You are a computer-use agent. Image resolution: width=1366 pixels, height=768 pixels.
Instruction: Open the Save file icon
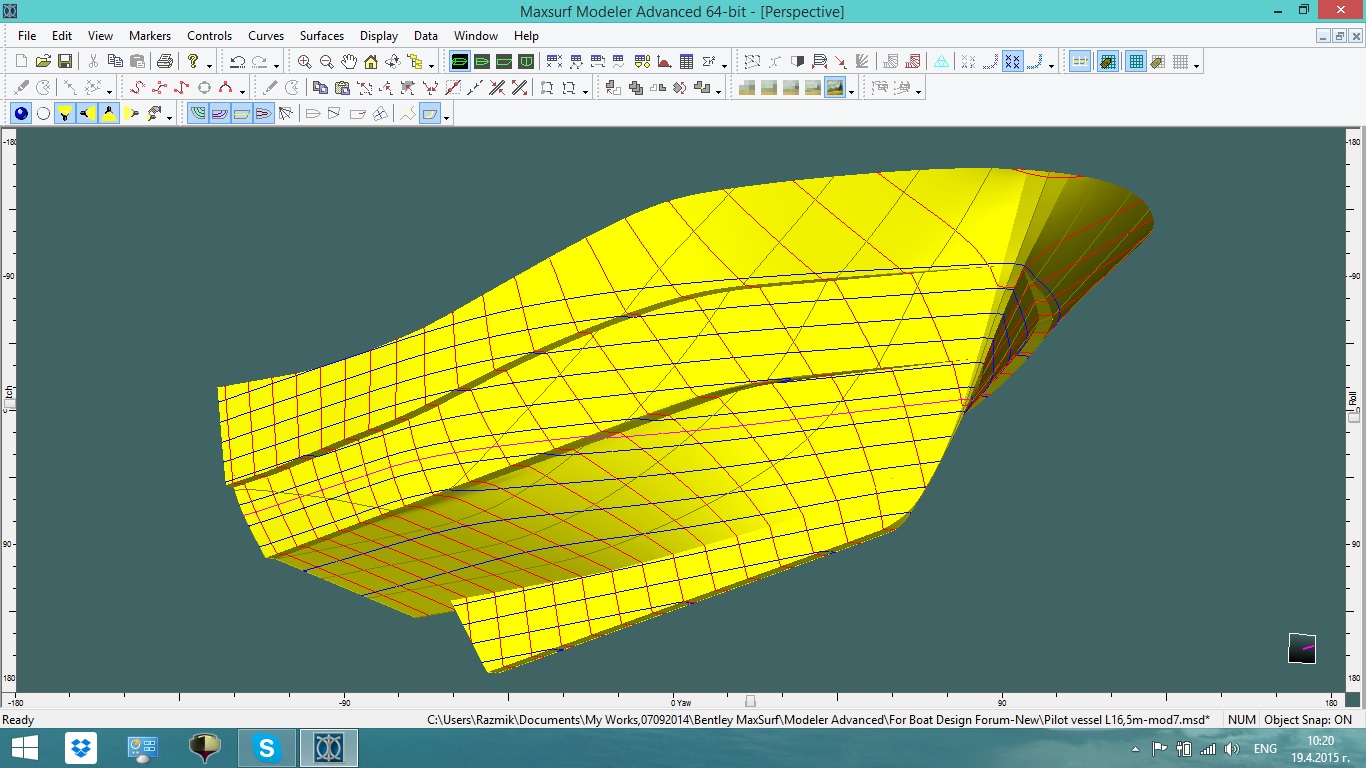tap(65, 61)
